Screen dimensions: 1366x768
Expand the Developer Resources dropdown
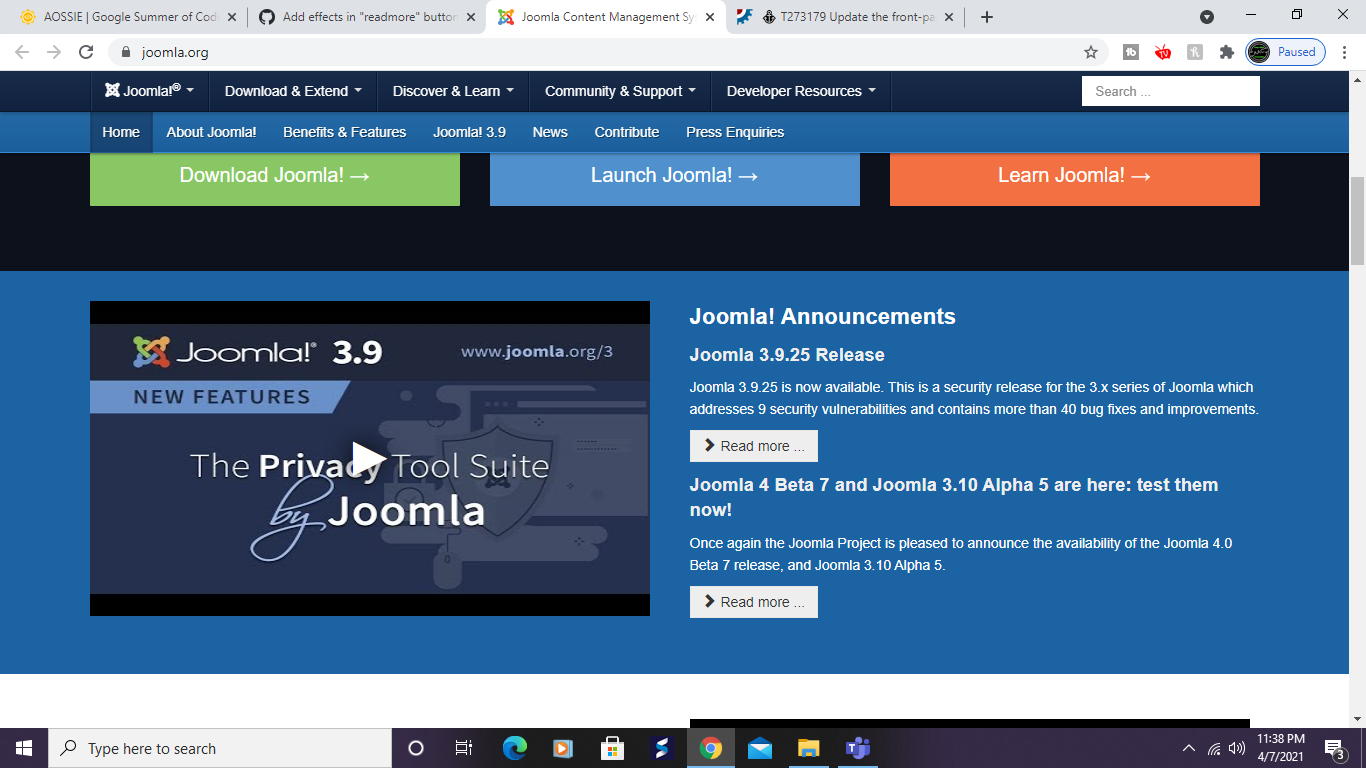pos(801,91)
